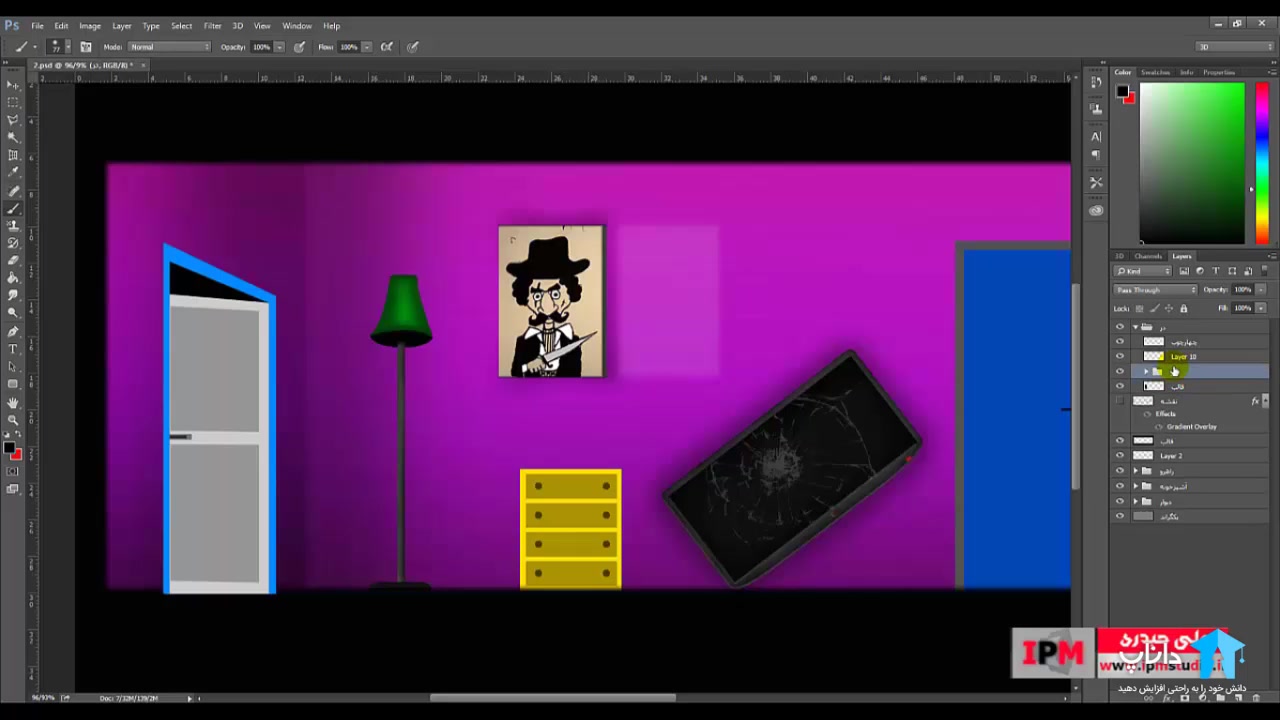Click lock all layer icon
The width and height of the screenshot is (1280, 720).
[x=1184, y=308]
